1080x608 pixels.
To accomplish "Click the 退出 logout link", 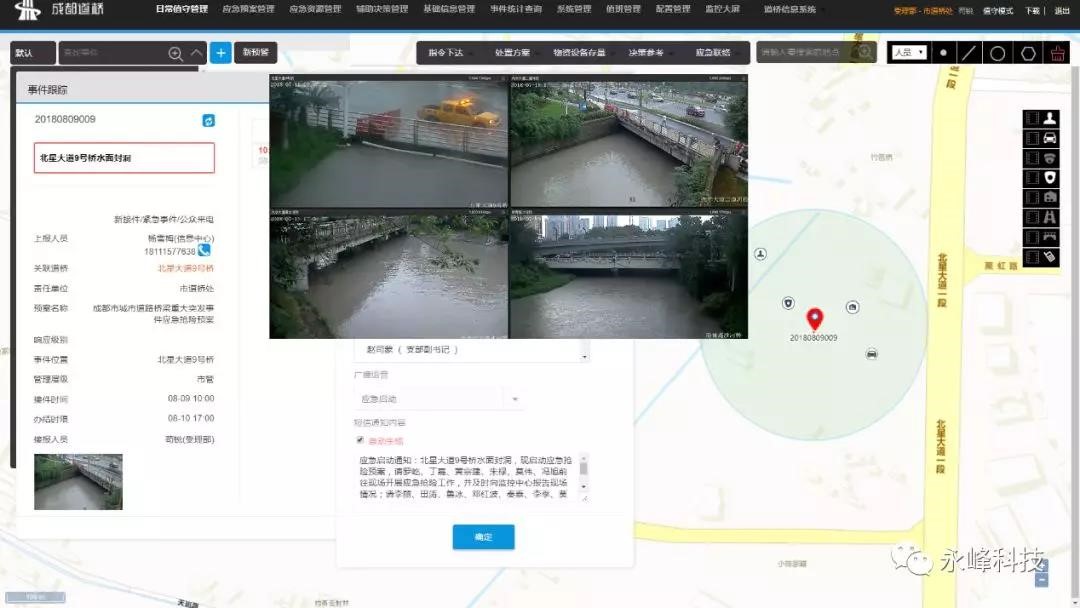I will point(1061,10).
